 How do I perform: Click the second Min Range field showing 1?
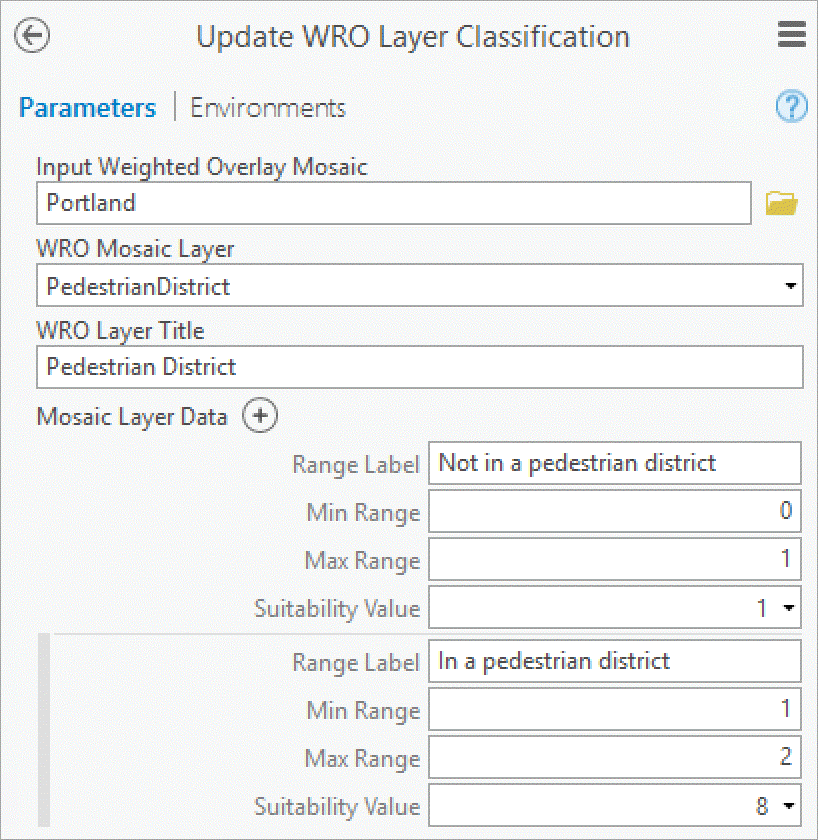pos(614,710)
